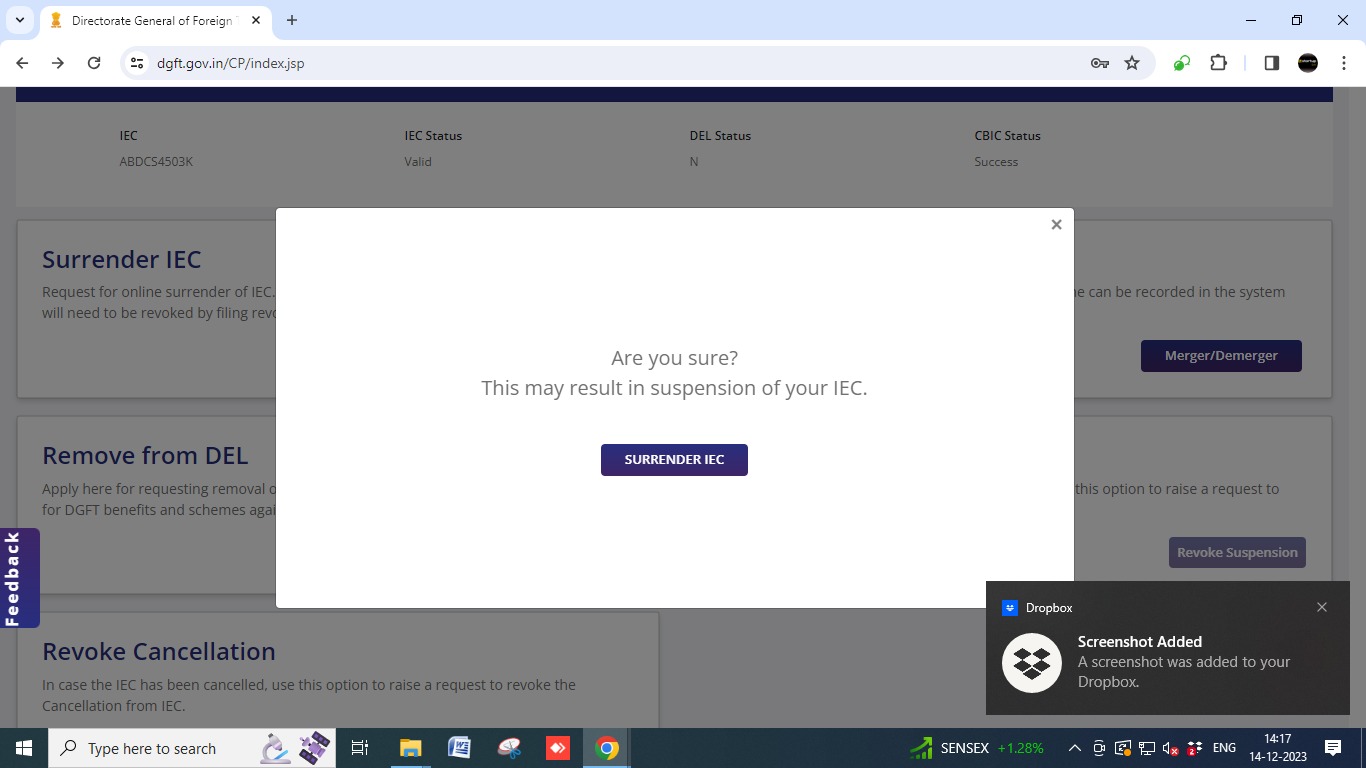1366x768 pixels.
Task: Close the confirmation dialog with the X
Action: point(1056,225)
